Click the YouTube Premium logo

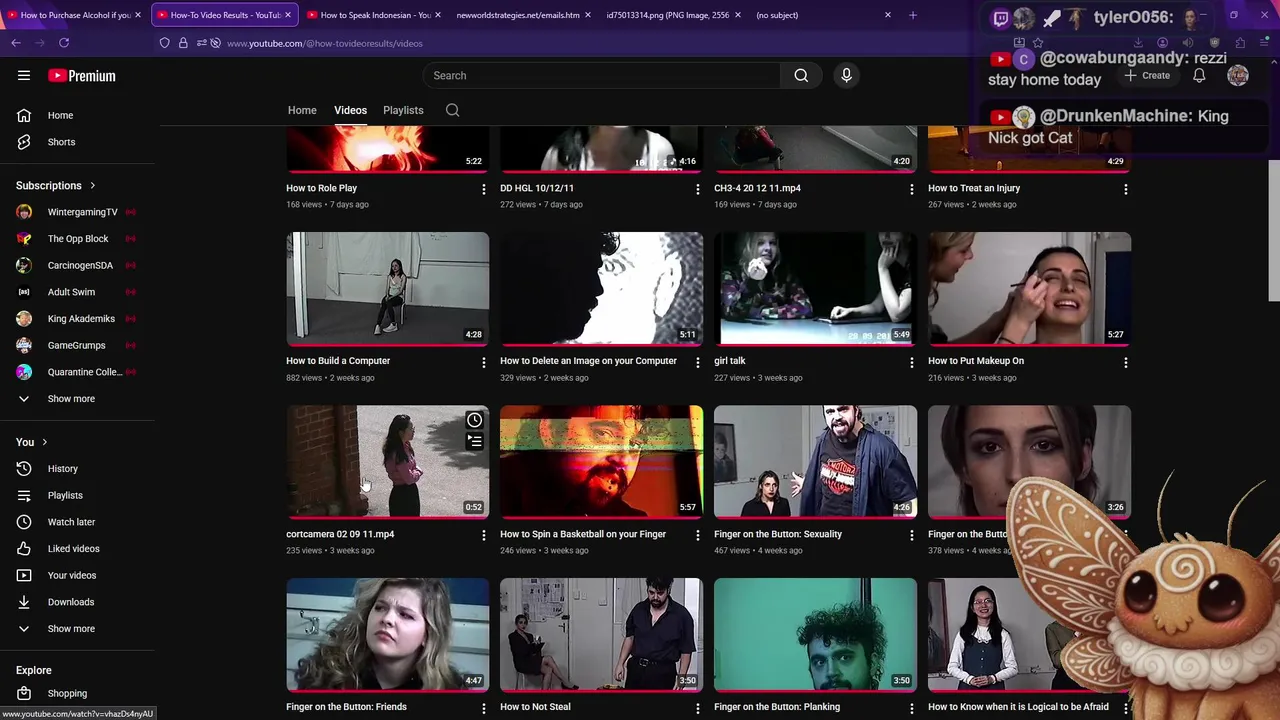82,76
